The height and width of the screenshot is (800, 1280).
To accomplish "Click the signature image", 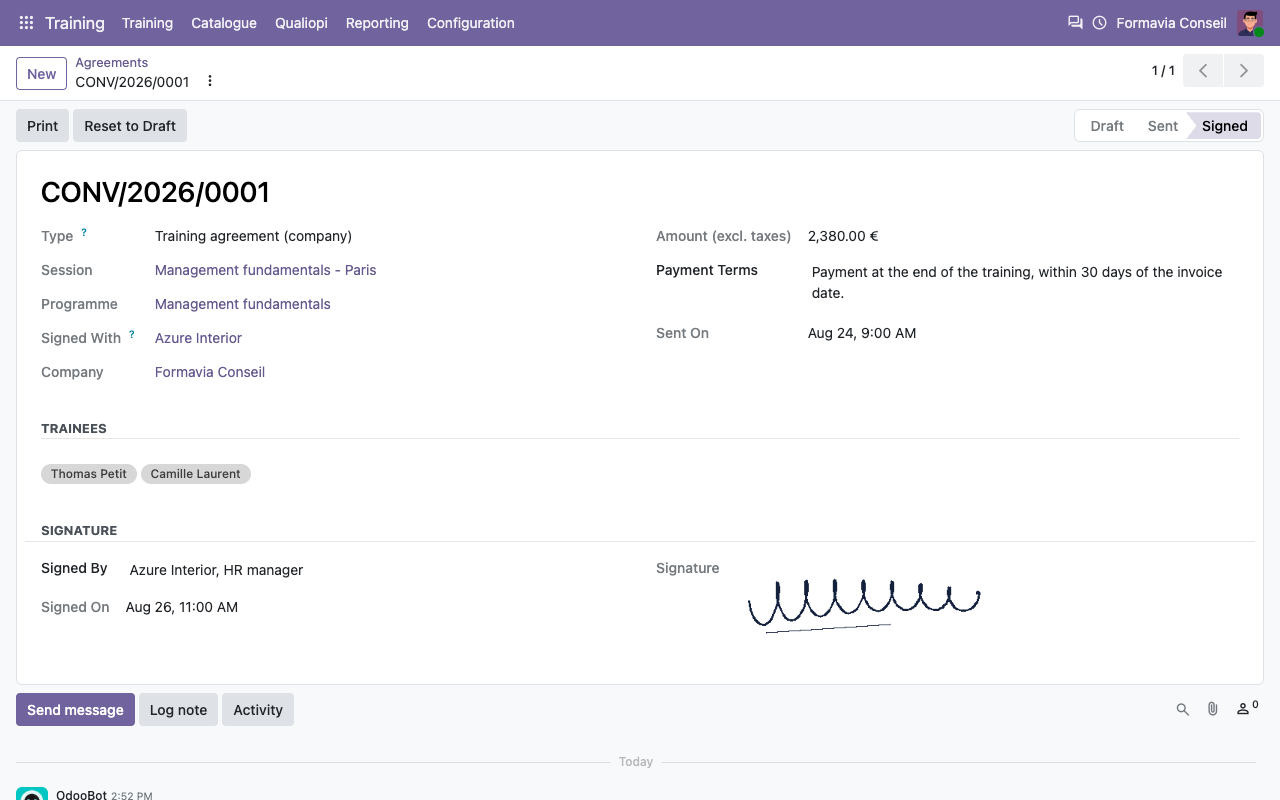I will pyautogui.click(x=864, y=604).
